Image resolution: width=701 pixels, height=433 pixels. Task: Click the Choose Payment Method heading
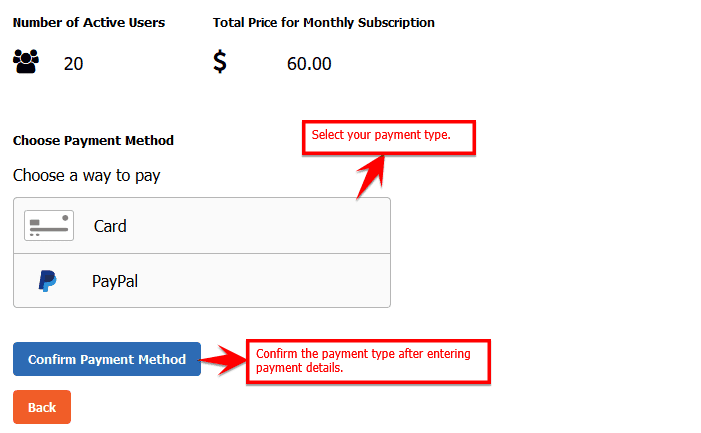93,141
